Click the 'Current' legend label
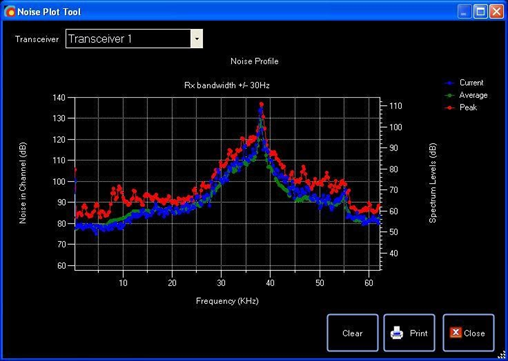This screenshot has width=508, height=361. [x=471, y=83]
